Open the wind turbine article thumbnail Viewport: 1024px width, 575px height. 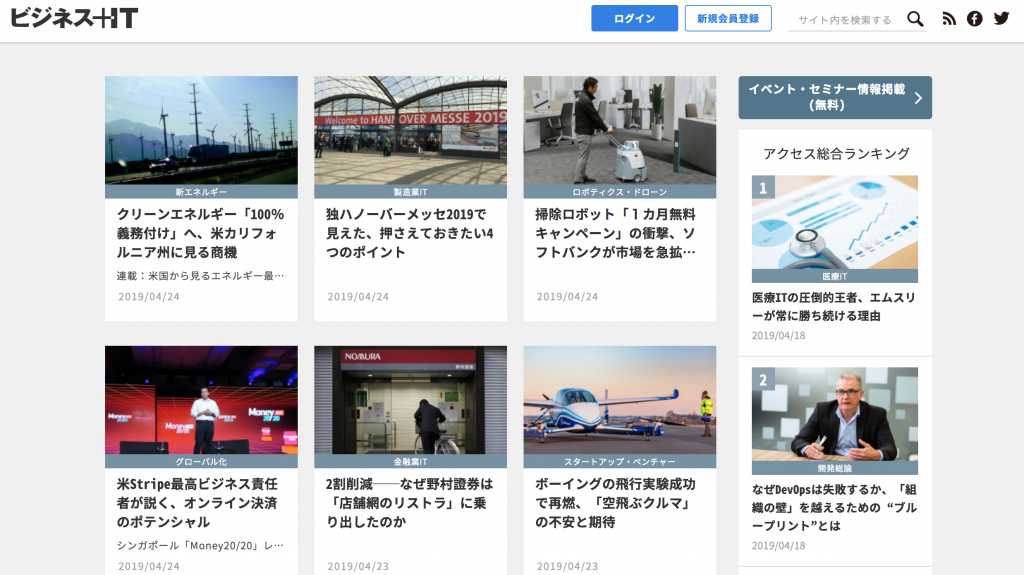[x=201, y=131]
